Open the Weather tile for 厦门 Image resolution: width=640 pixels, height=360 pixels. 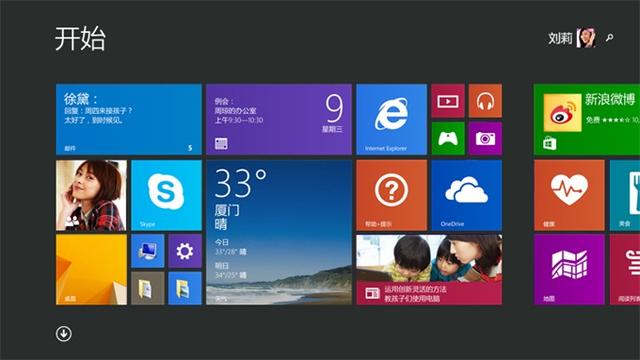279,232
